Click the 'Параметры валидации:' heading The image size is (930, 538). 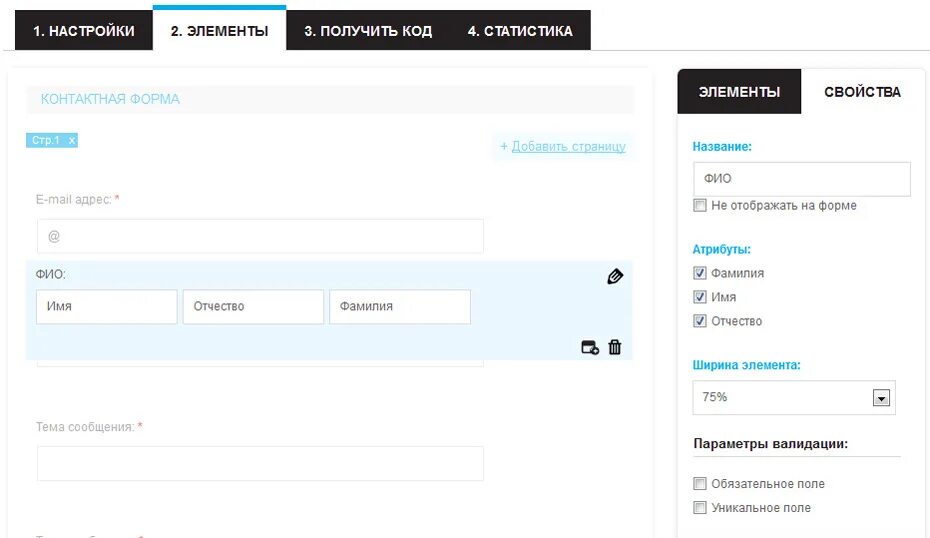click(x=770, y=444)
